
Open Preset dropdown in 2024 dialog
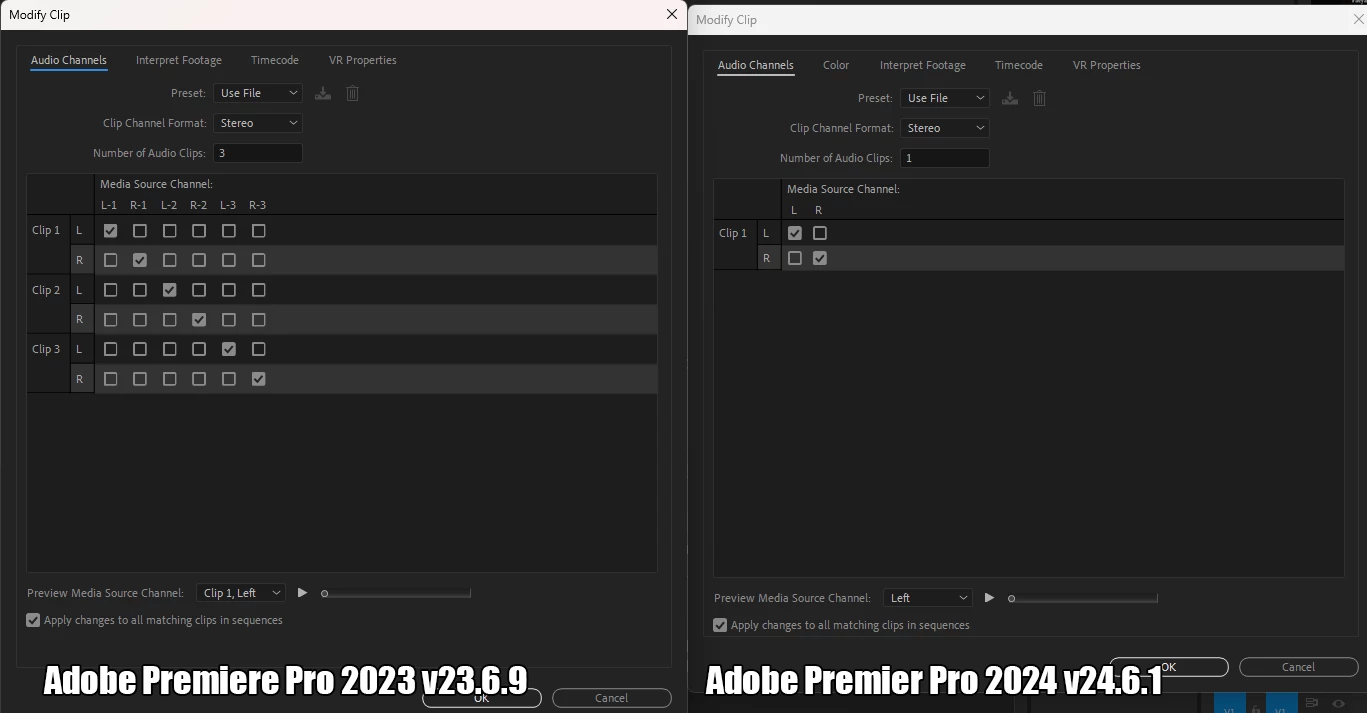pos(945,98)
